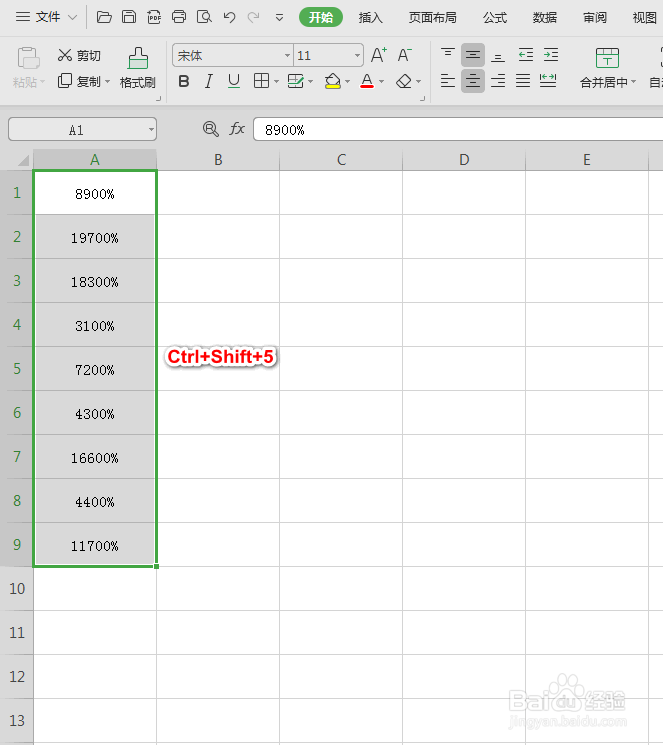This screenshot has height=745, width=663.
Task: Align text left
Action: (x=447, y=81)
